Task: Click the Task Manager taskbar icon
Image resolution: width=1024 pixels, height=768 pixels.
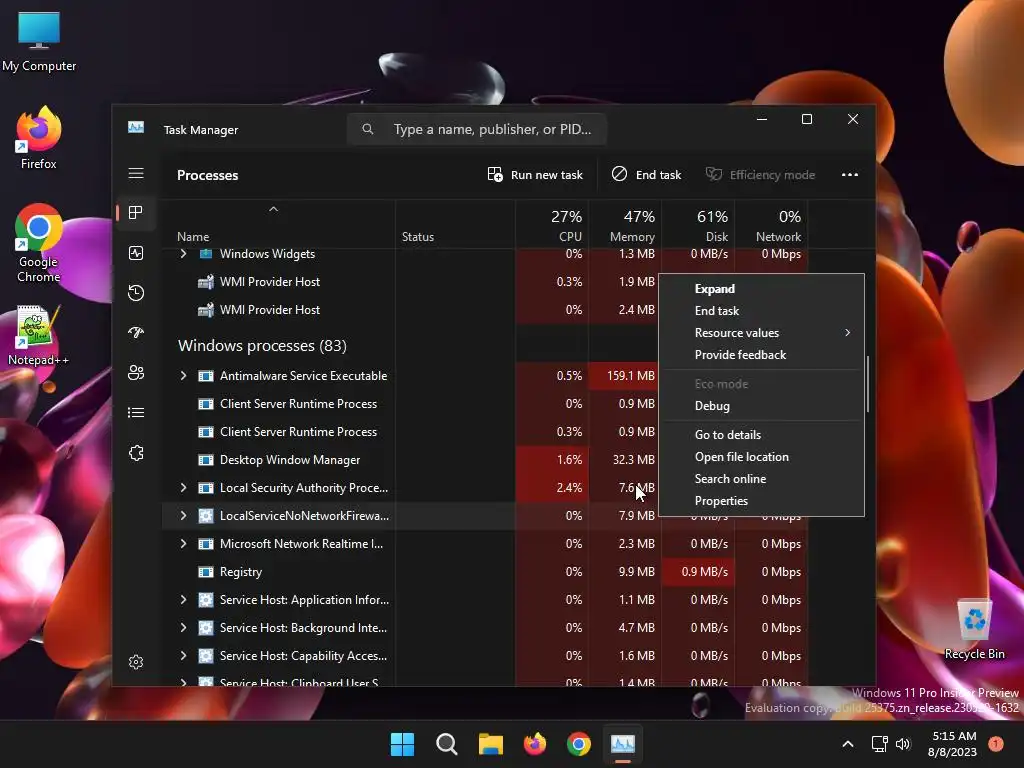Action: click(622, 744)
